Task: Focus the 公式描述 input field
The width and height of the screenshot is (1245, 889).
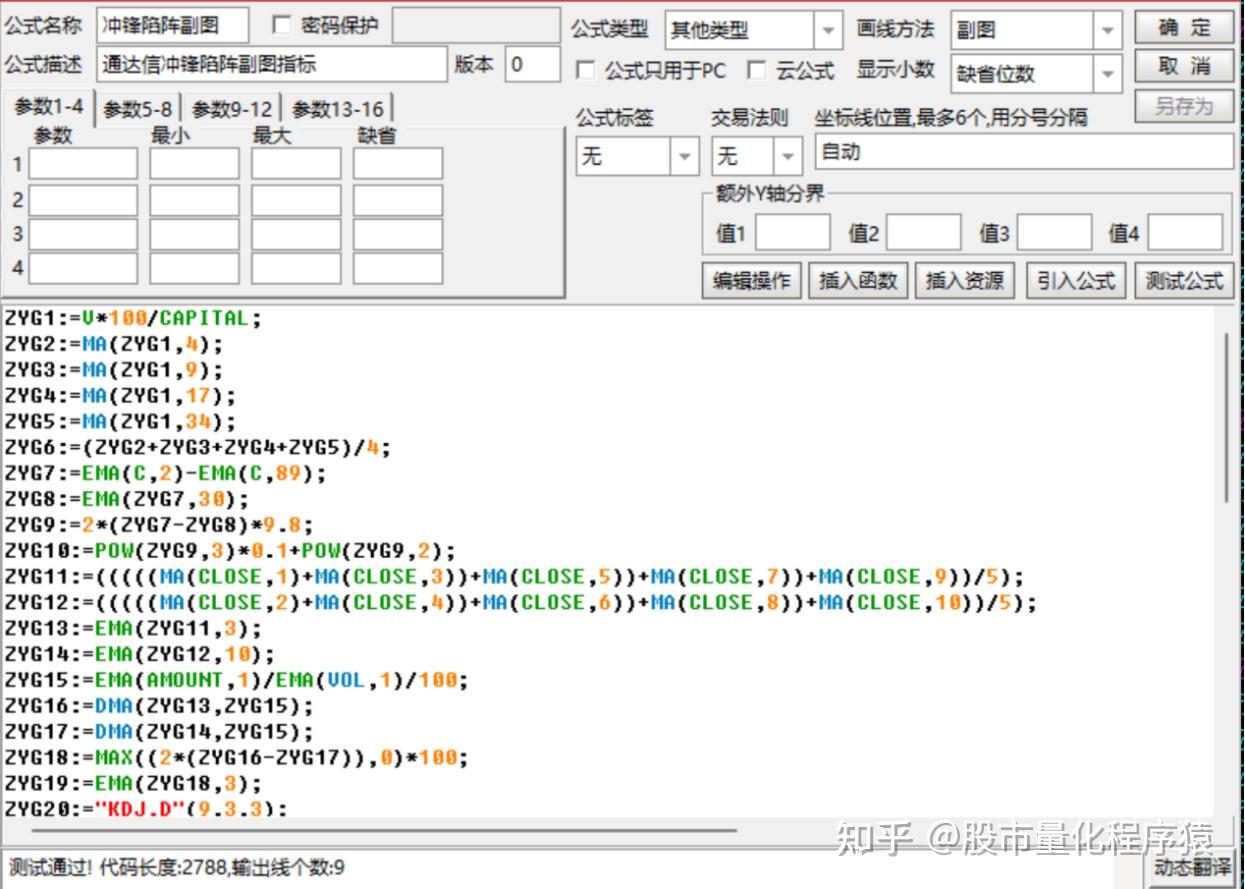Action: (x=272, y=64)
